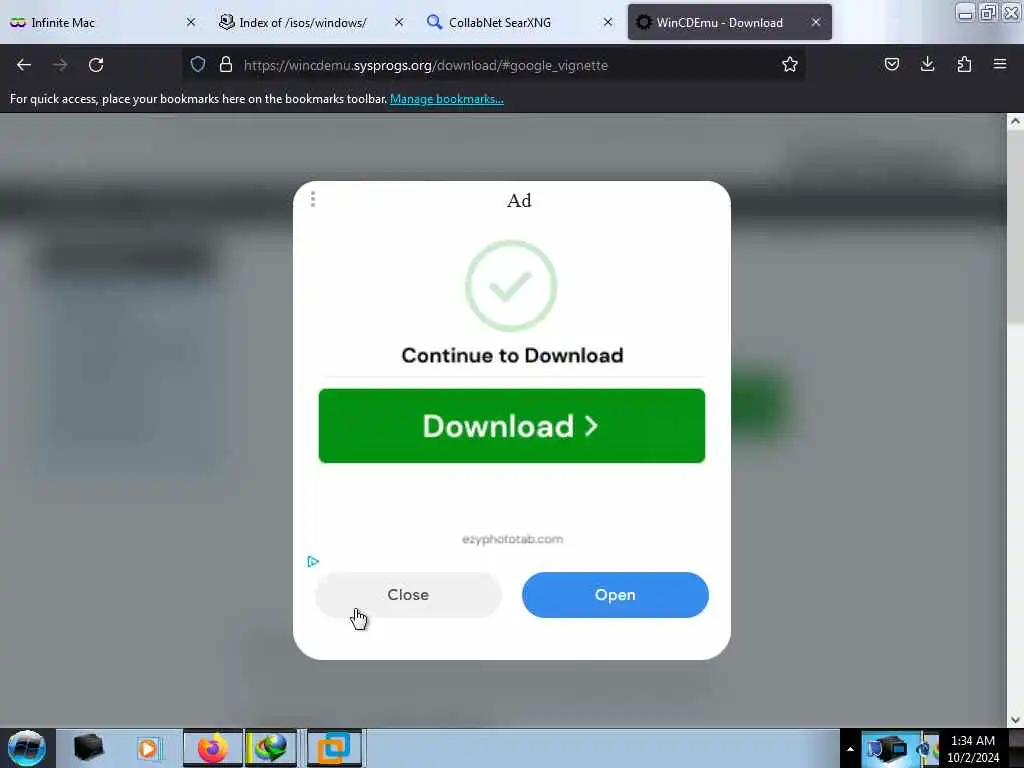Dismiss the ad with Close button

point(408,595)
